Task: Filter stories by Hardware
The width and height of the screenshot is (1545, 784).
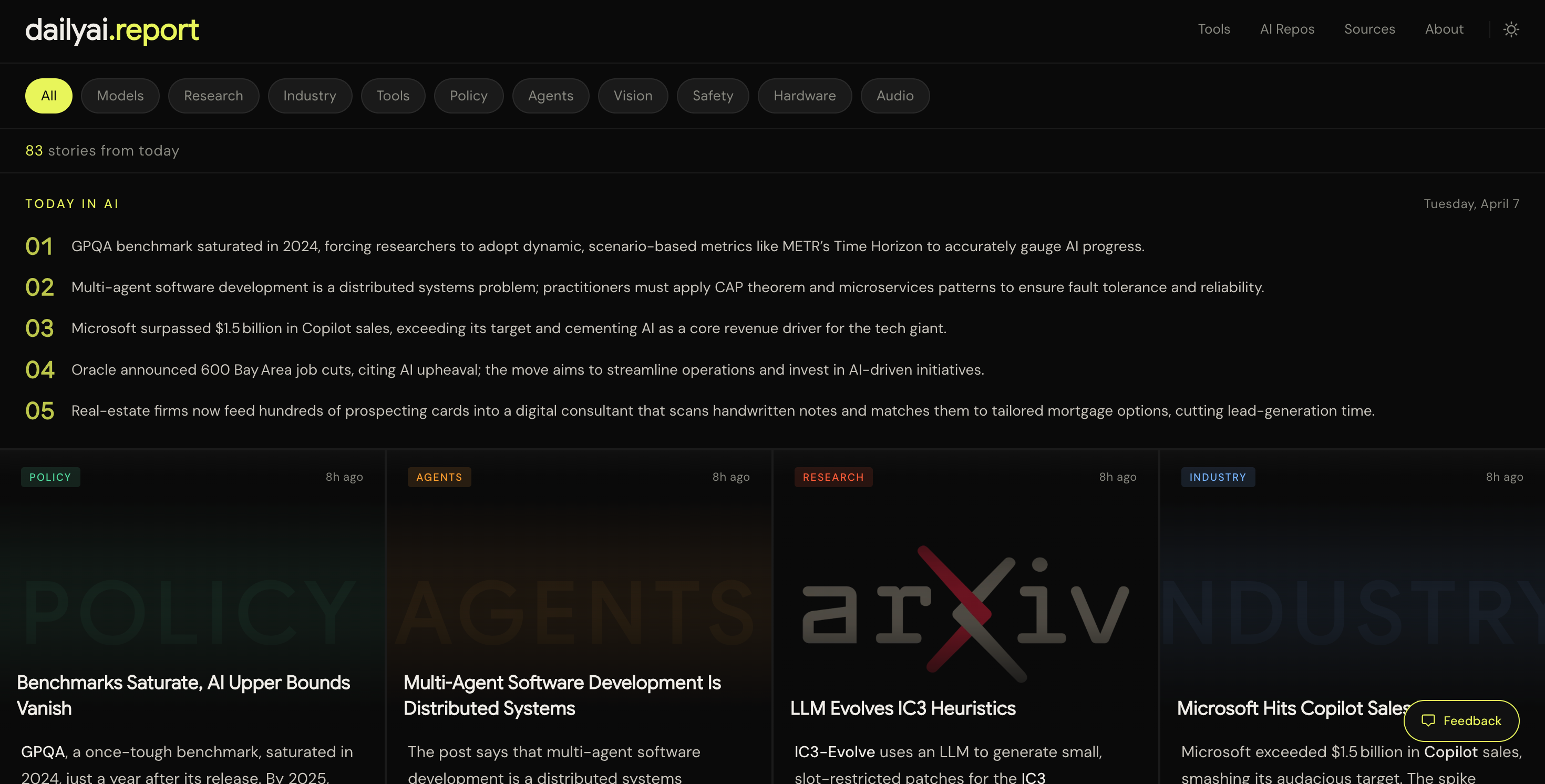Action: click(804, 96)
